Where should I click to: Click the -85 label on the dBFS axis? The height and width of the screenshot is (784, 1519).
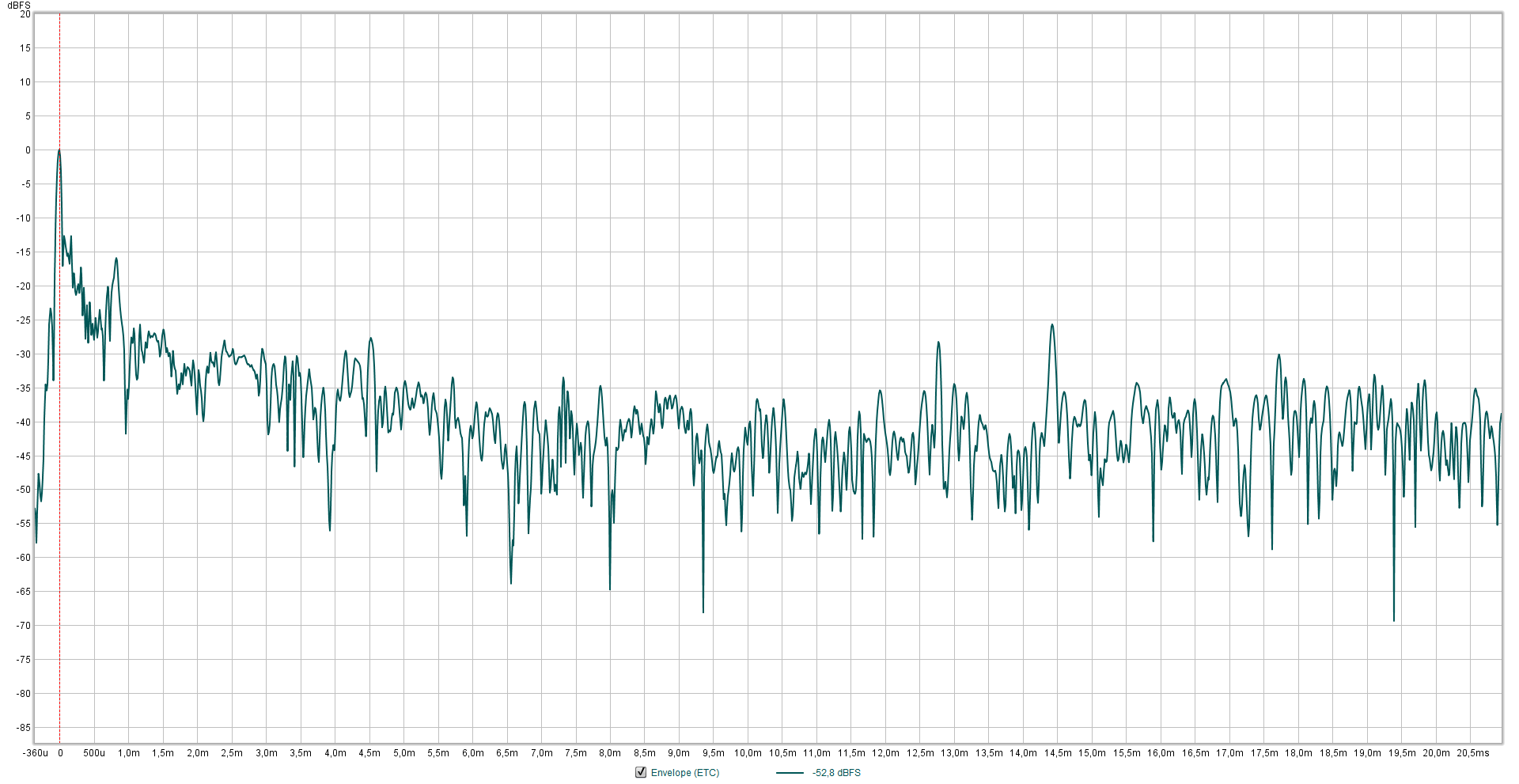24,728
